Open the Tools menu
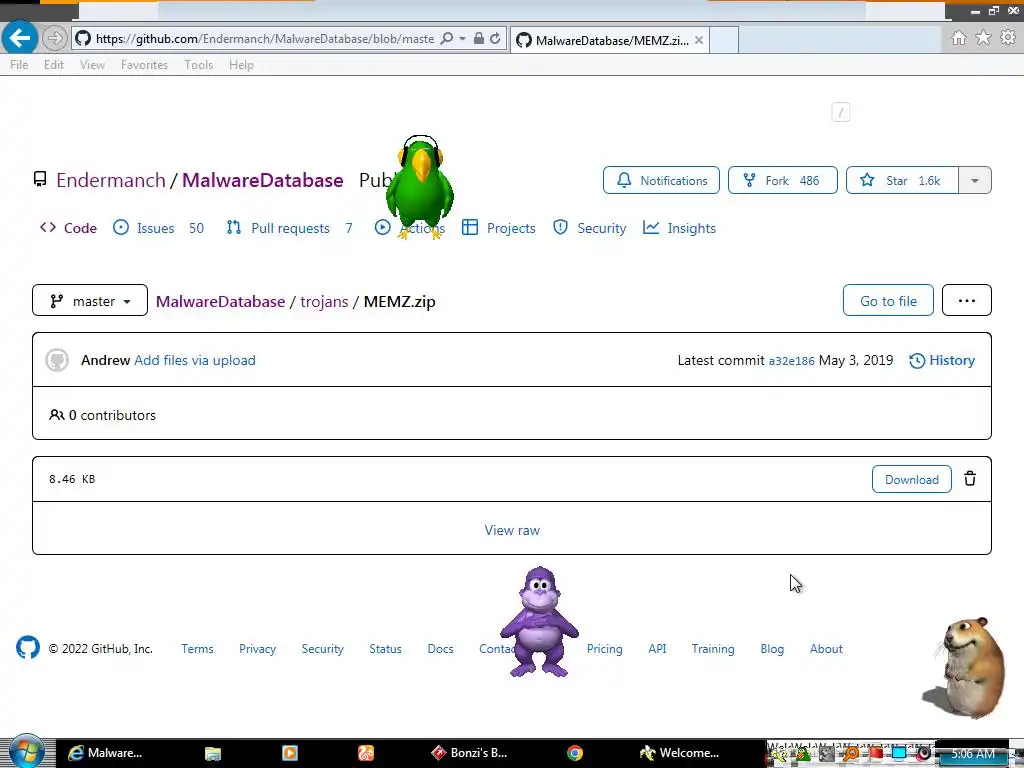The width and height of the screenshot is (1024, 768). click(199, 65)
